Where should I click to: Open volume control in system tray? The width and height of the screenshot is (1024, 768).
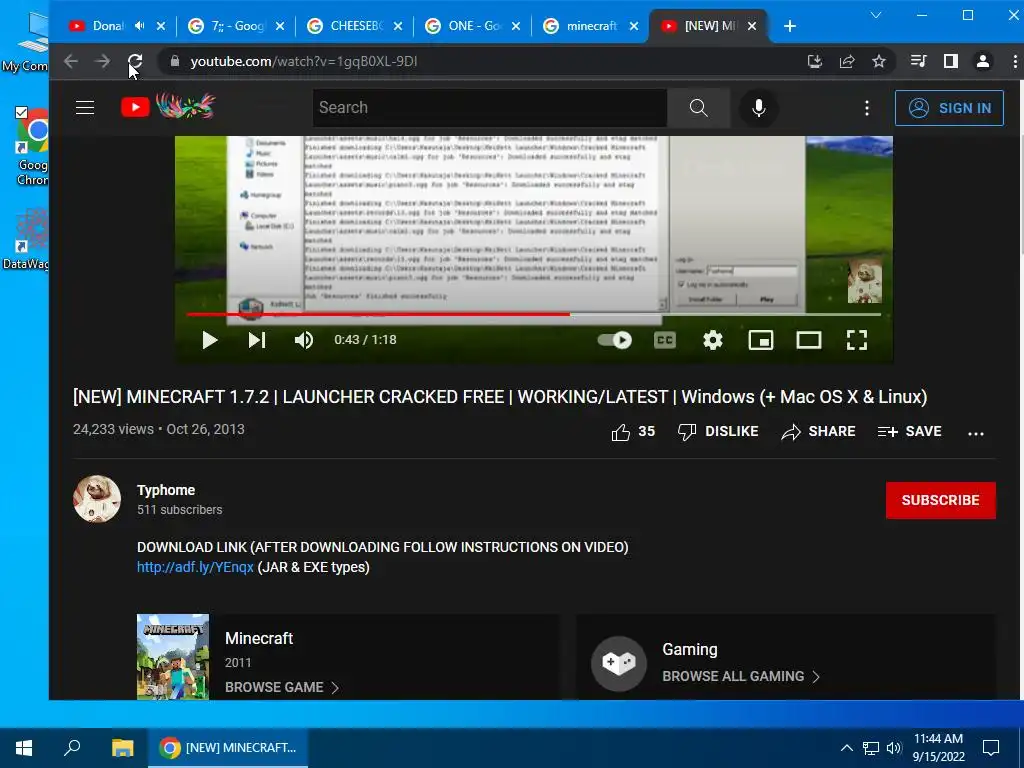click(894, 748)
